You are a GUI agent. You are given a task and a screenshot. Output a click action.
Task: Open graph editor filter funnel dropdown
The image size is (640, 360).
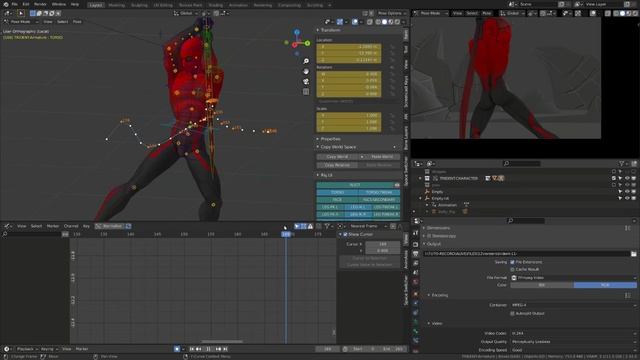328,226
